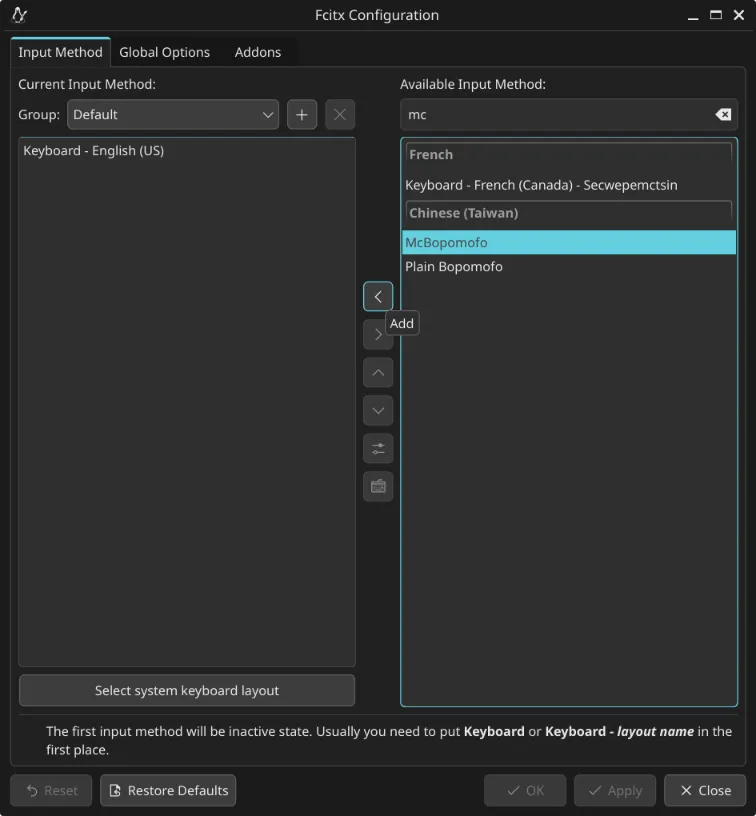Click the Restore Defaults button

[x=168, y=790]
